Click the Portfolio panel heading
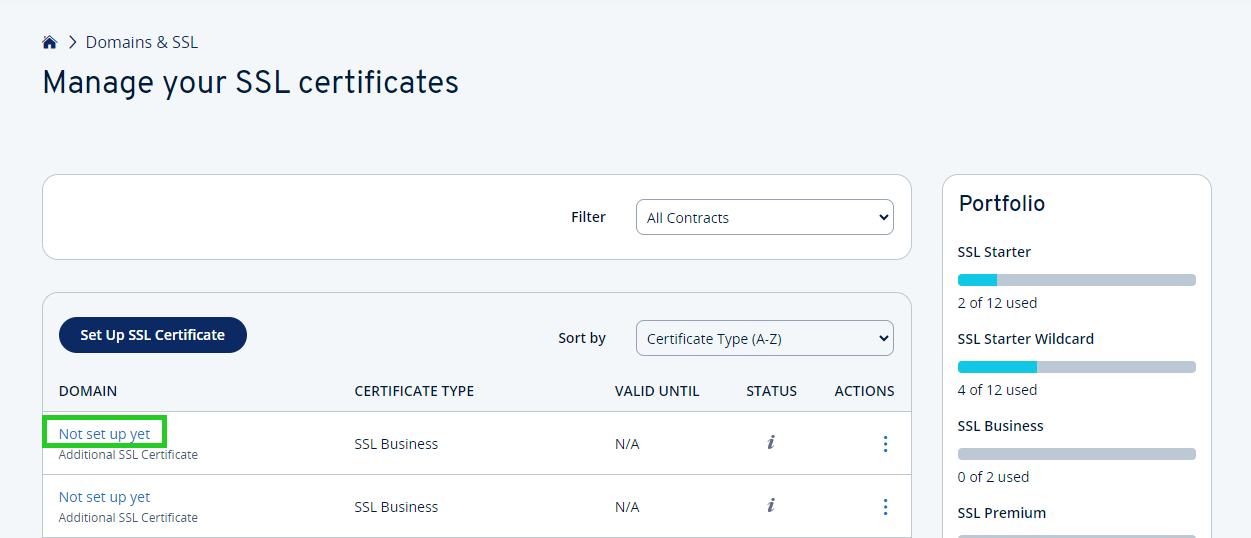The image size is (1251, 538). point(1002,204)
